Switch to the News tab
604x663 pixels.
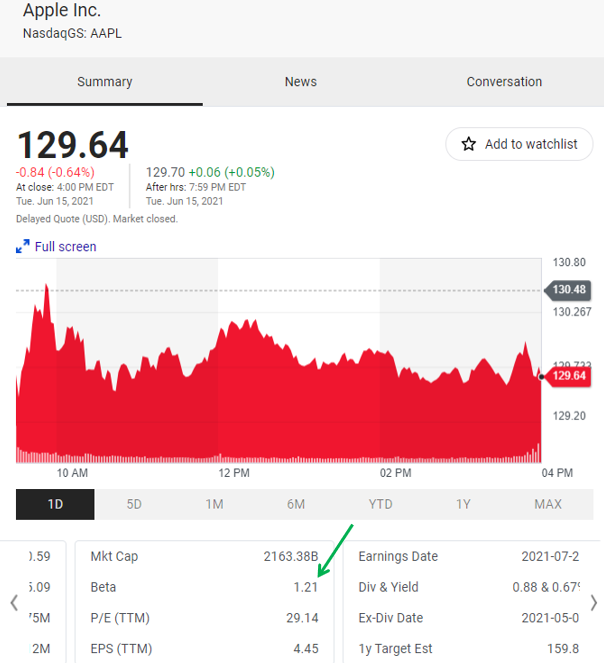[301, 82]
